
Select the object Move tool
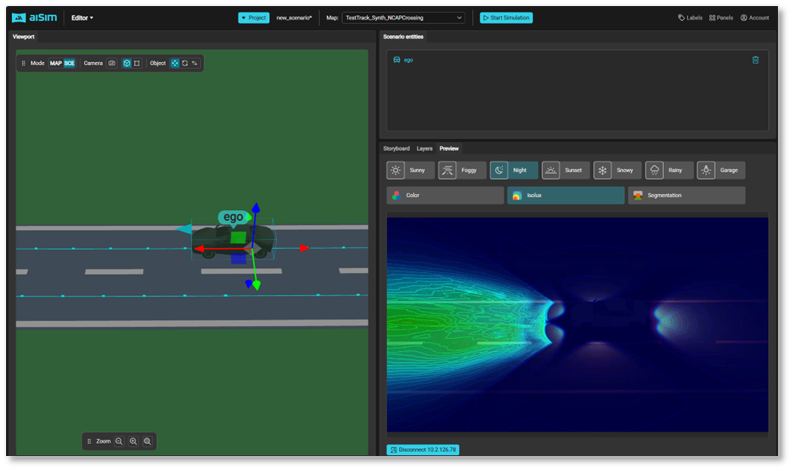pos(175,63)
